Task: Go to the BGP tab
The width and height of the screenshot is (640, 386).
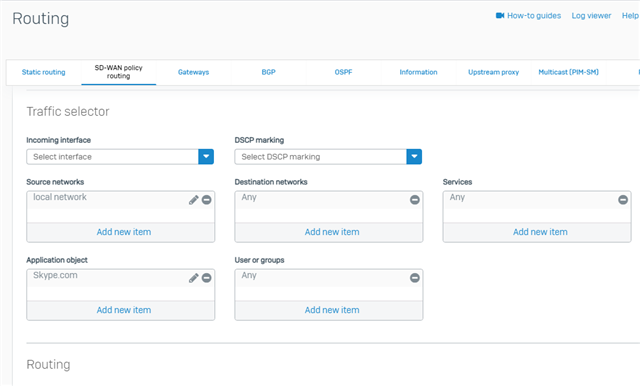Action: pos(269,72)
